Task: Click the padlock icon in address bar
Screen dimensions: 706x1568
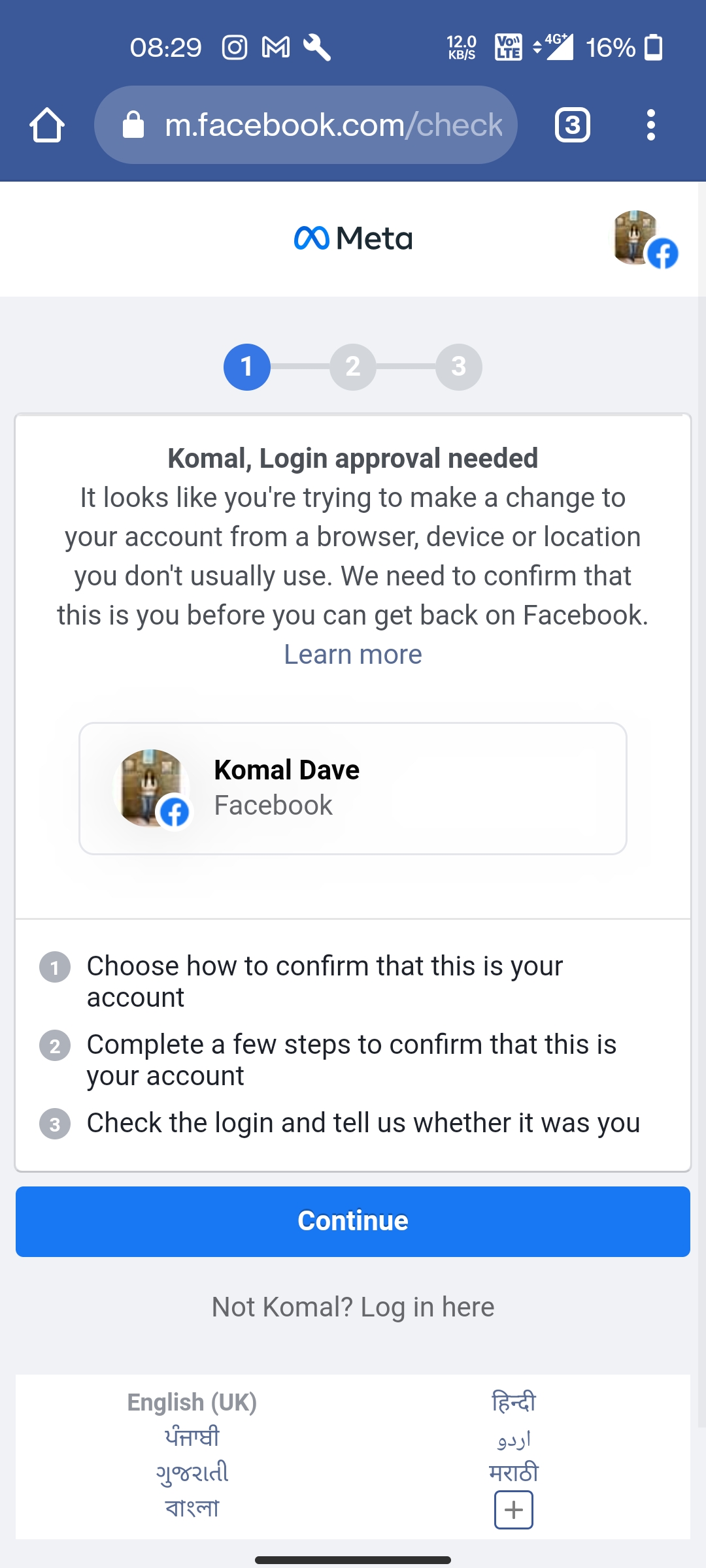Action: tap(134, 125)
